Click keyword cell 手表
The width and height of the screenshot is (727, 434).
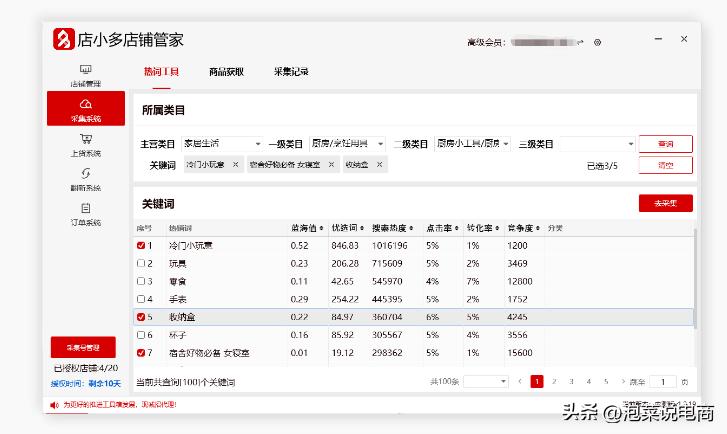[x=178, y=299]
